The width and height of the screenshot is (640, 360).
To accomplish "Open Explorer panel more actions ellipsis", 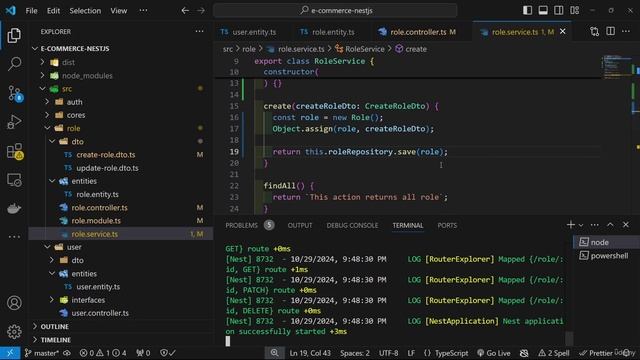I will point(199,31).
